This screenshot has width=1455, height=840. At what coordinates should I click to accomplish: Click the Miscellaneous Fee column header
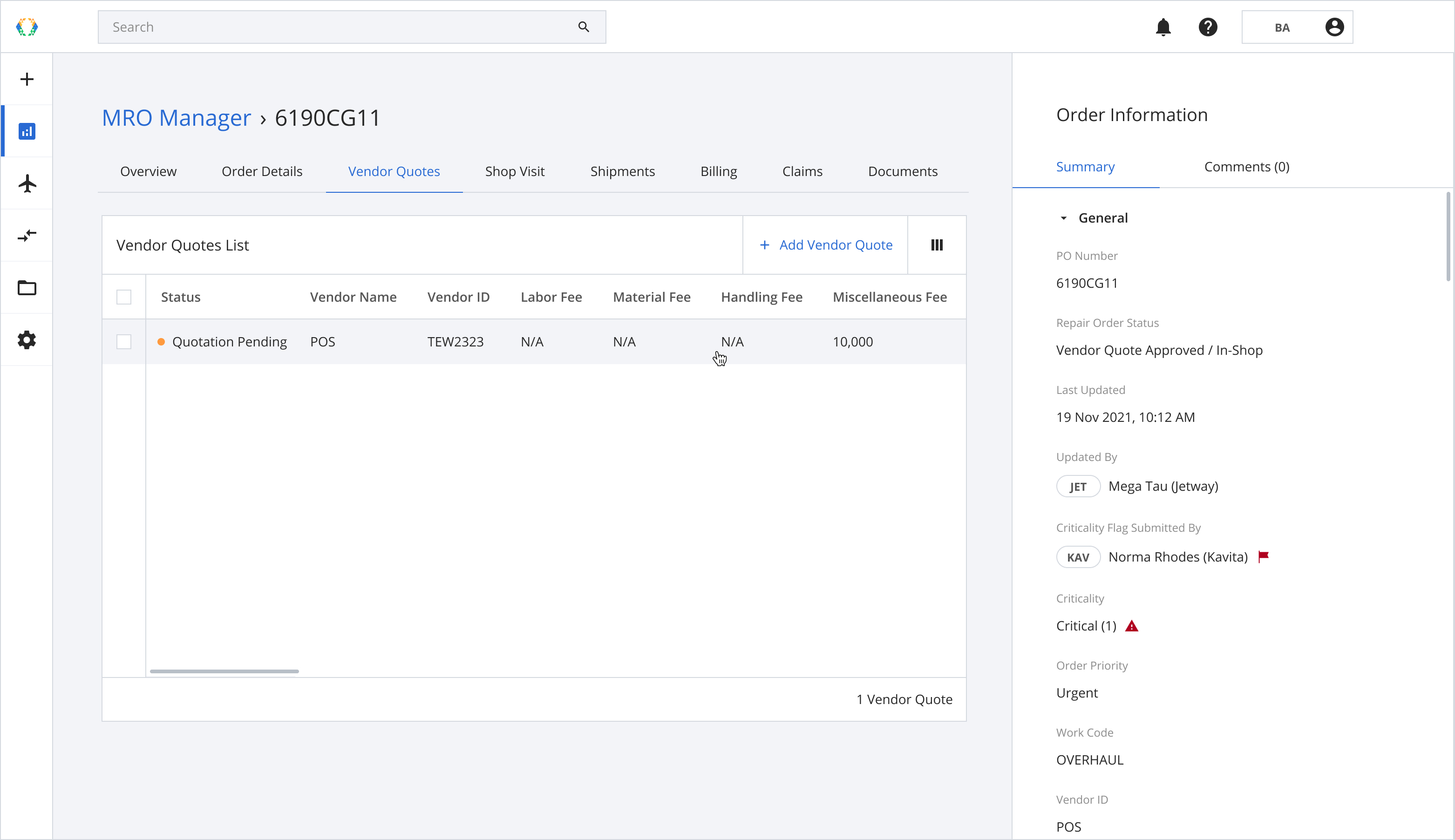pyautogui.click(x=890, y=297)
